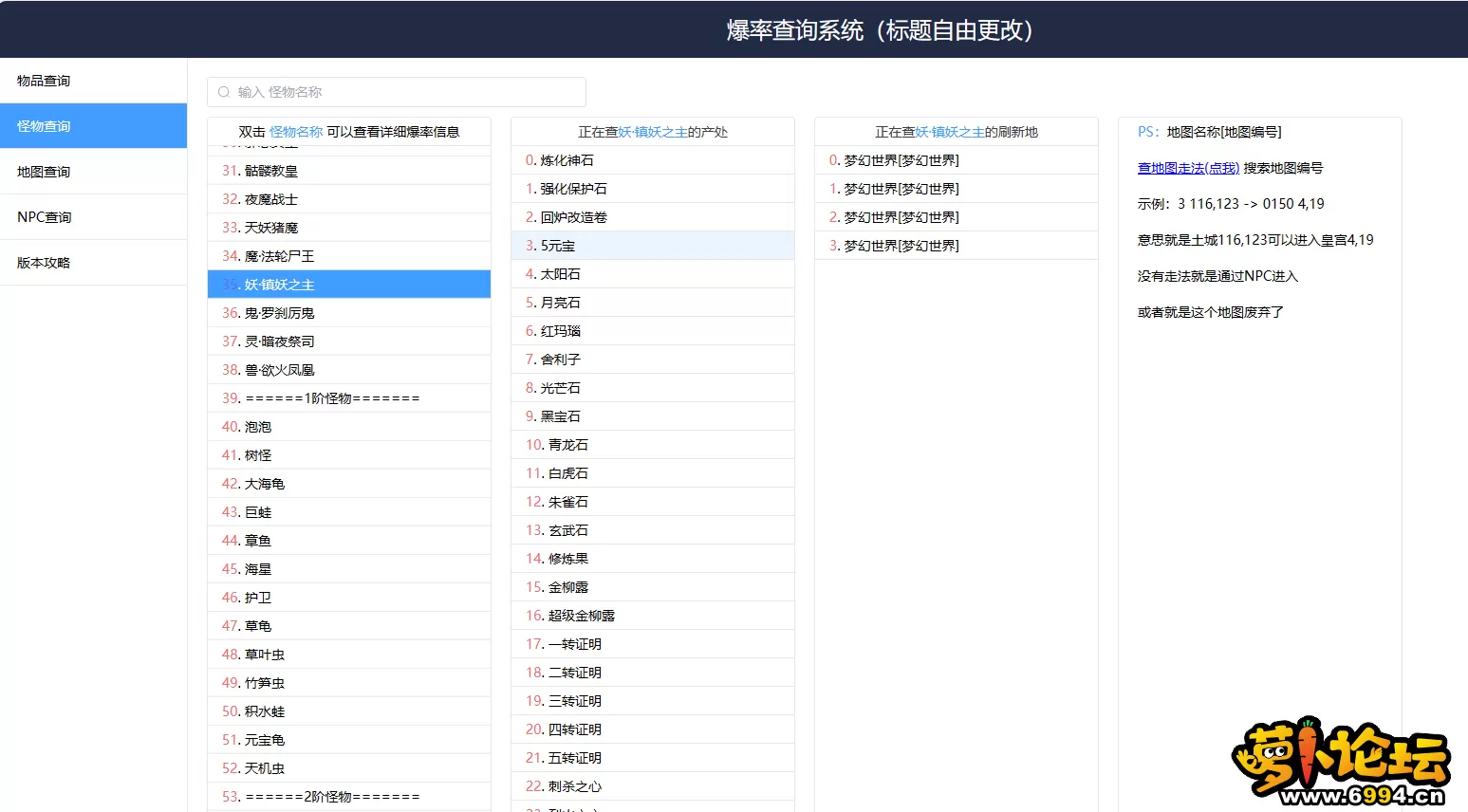The height and width of the screenshot is (812, 1468).
Task: Click drop item 17. 一转证明
Action: (653, 644)
